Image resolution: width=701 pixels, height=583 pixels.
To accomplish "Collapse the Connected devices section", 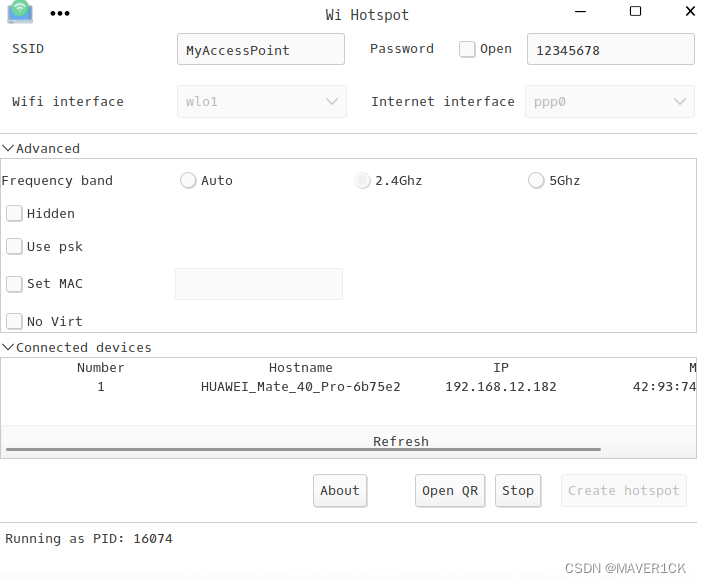I will tap(77, 347).
